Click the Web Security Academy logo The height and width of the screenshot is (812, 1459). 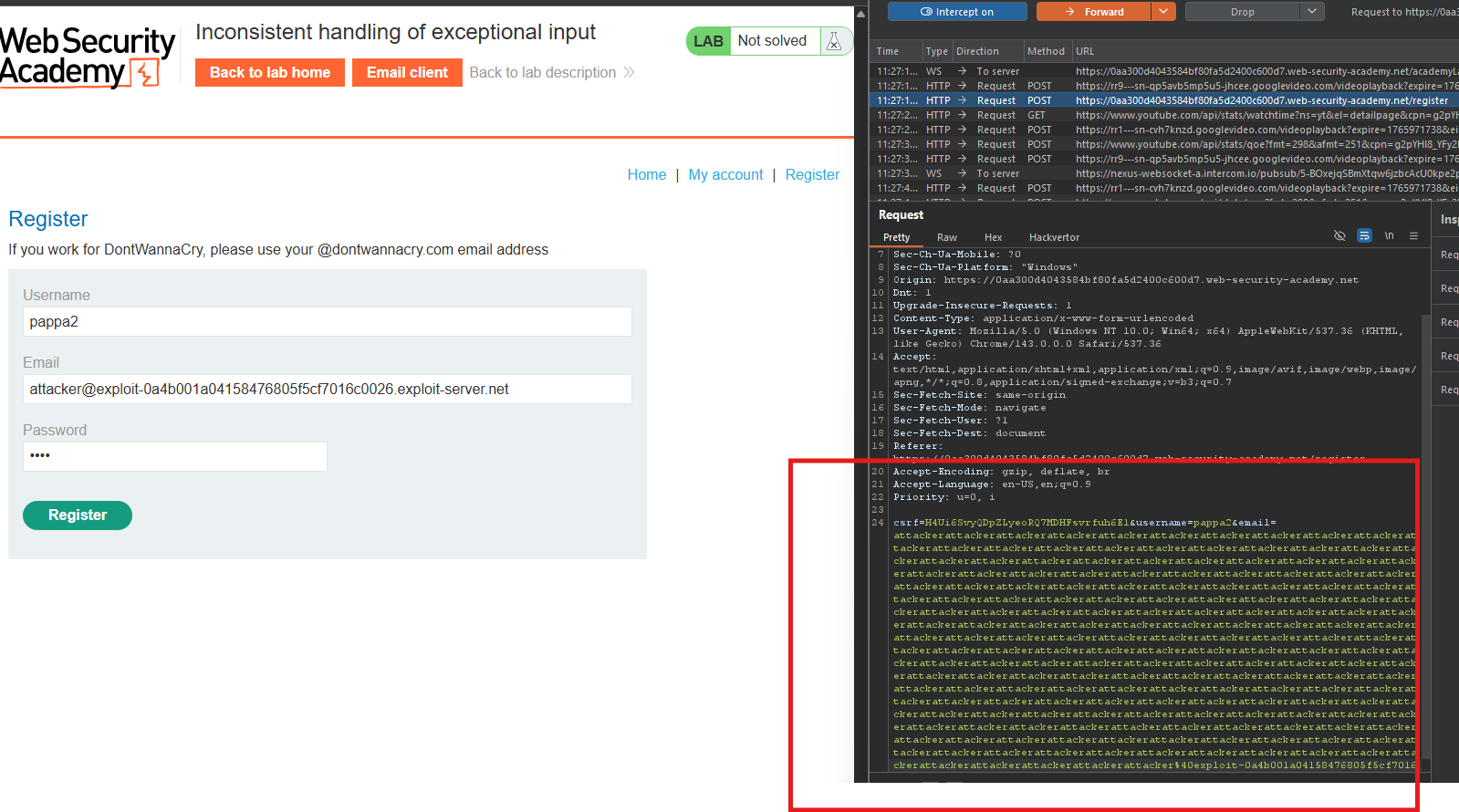(88, 57)
